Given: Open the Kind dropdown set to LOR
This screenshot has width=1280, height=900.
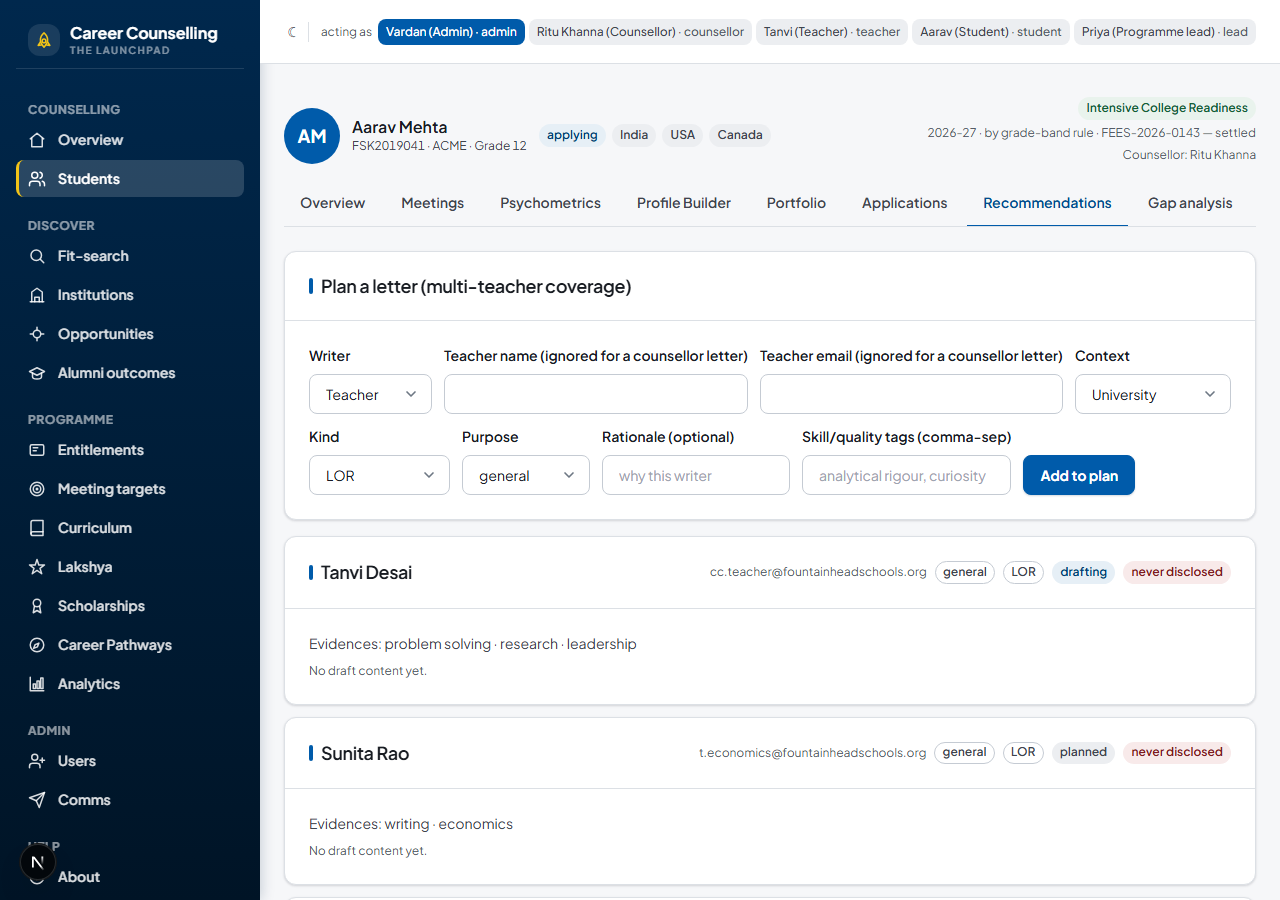Looking at the screenshot, I should point(379,475).
